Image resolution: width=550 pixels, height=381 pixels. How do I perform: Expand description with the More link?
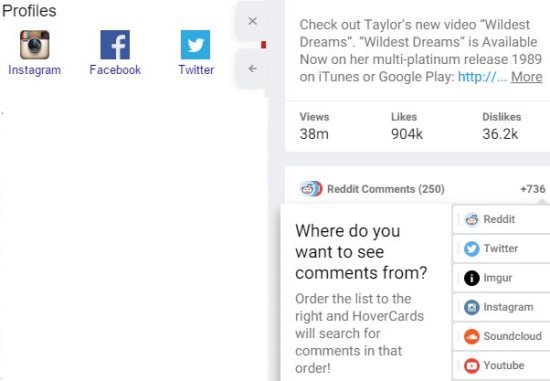tap(526, 76)
